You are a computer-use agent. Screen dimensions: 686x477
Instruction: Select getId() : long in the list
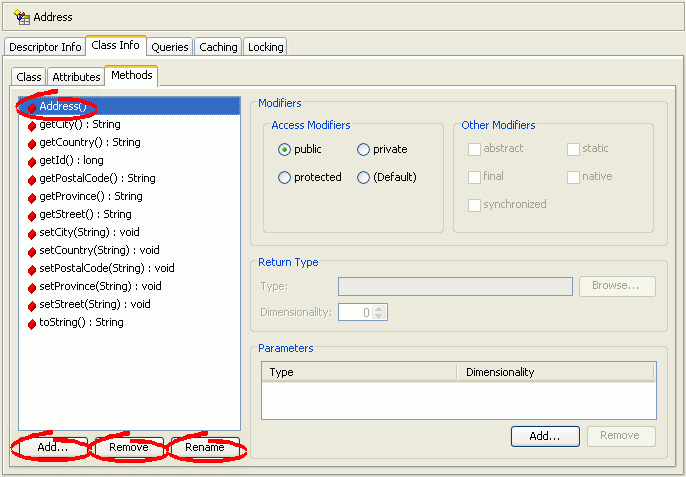(x=71, y=161)
